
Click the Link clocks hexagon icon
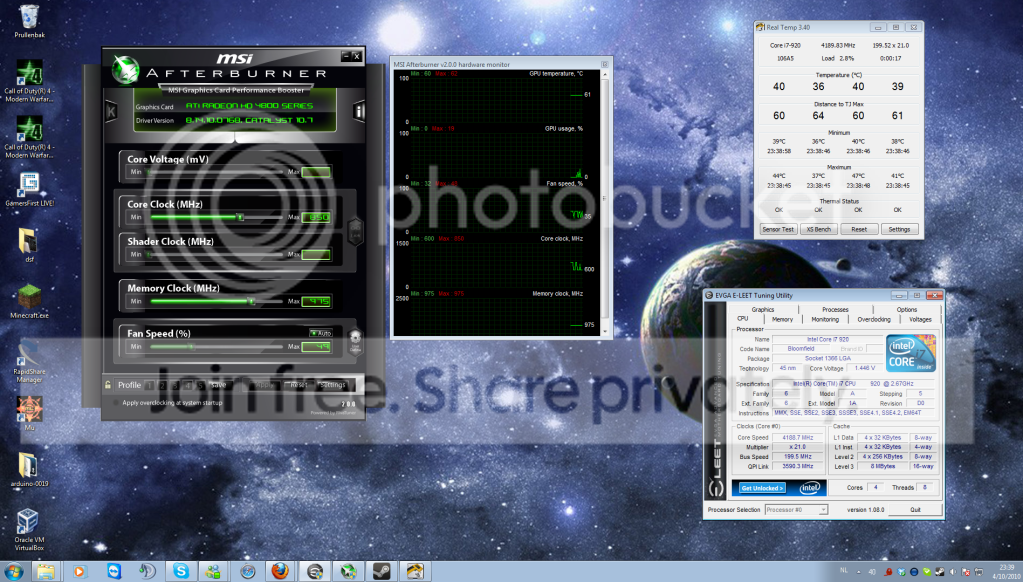coord(356,230)
